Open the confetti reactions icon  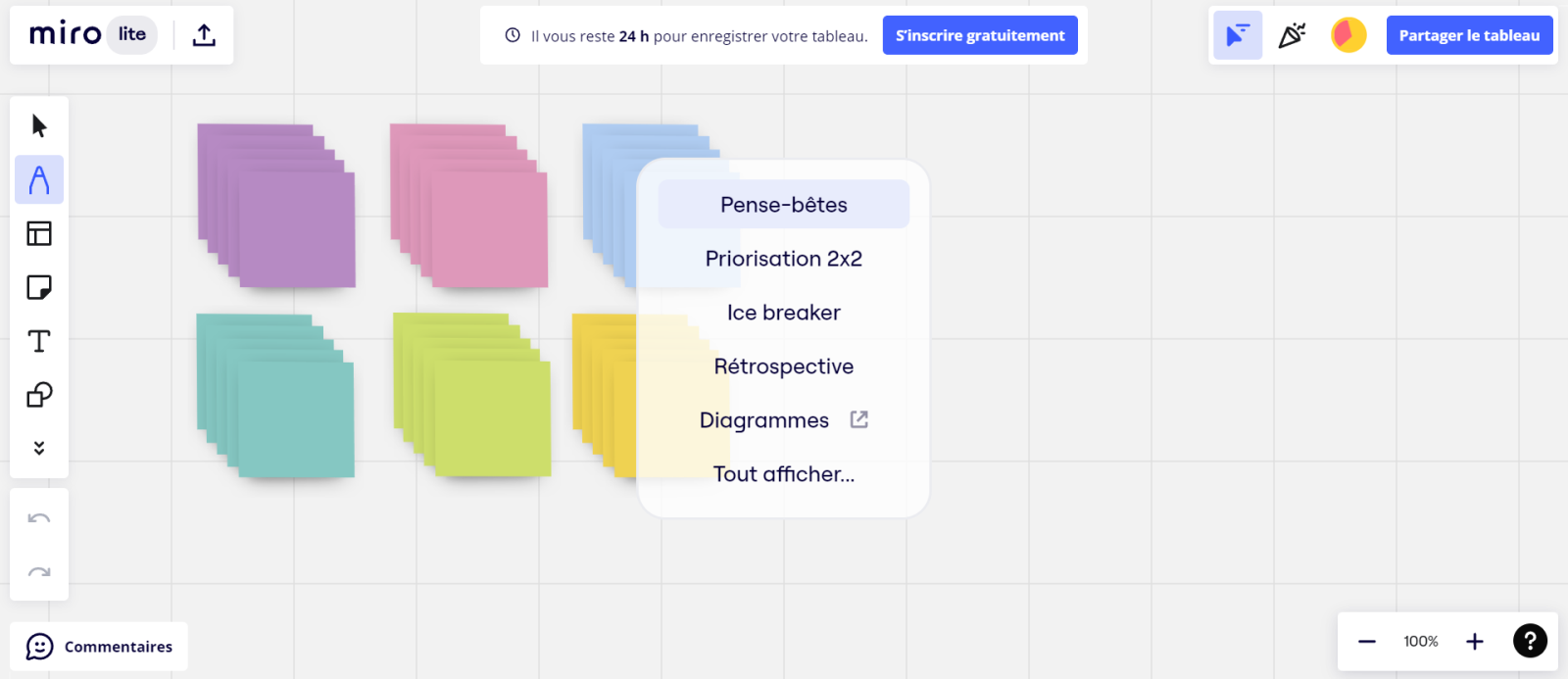click(x=1292, y=35)
